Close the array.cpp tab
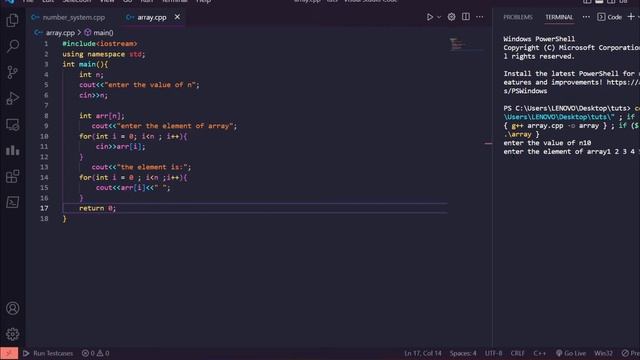Screen dimensions: 640x360 177,17
